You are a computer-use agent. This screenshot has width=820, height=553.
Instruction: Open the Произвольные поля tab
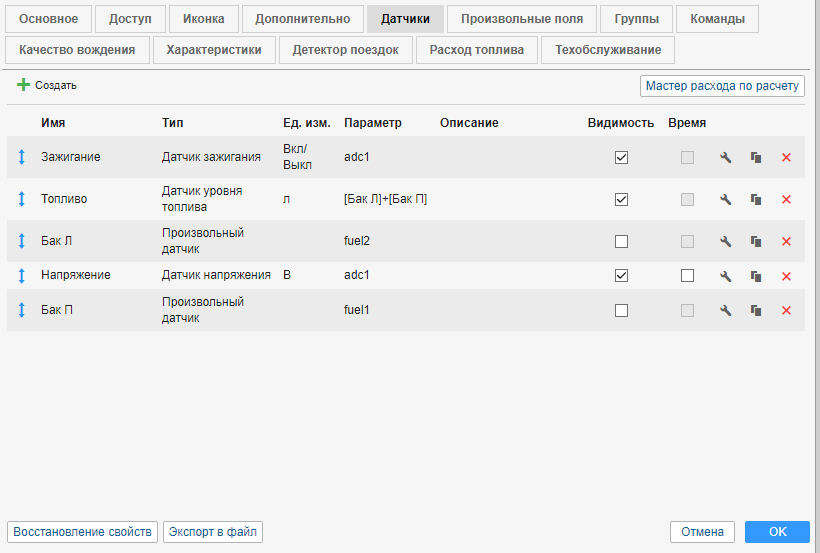pyautogui.click(x=521, y=19)
